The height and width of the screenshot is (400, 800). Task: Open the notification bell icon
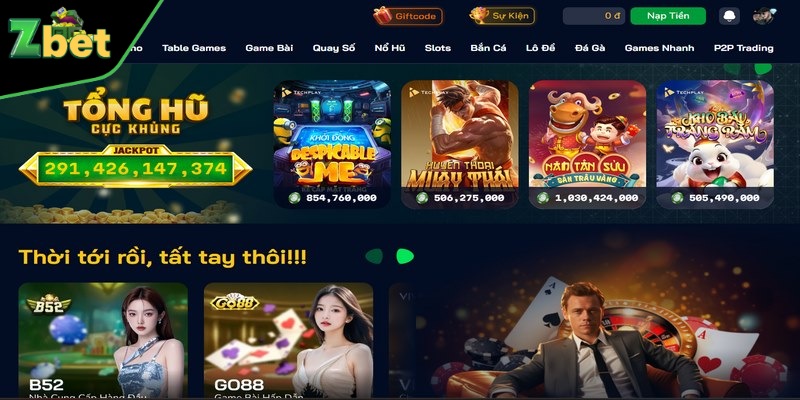(x=729, y=16)
